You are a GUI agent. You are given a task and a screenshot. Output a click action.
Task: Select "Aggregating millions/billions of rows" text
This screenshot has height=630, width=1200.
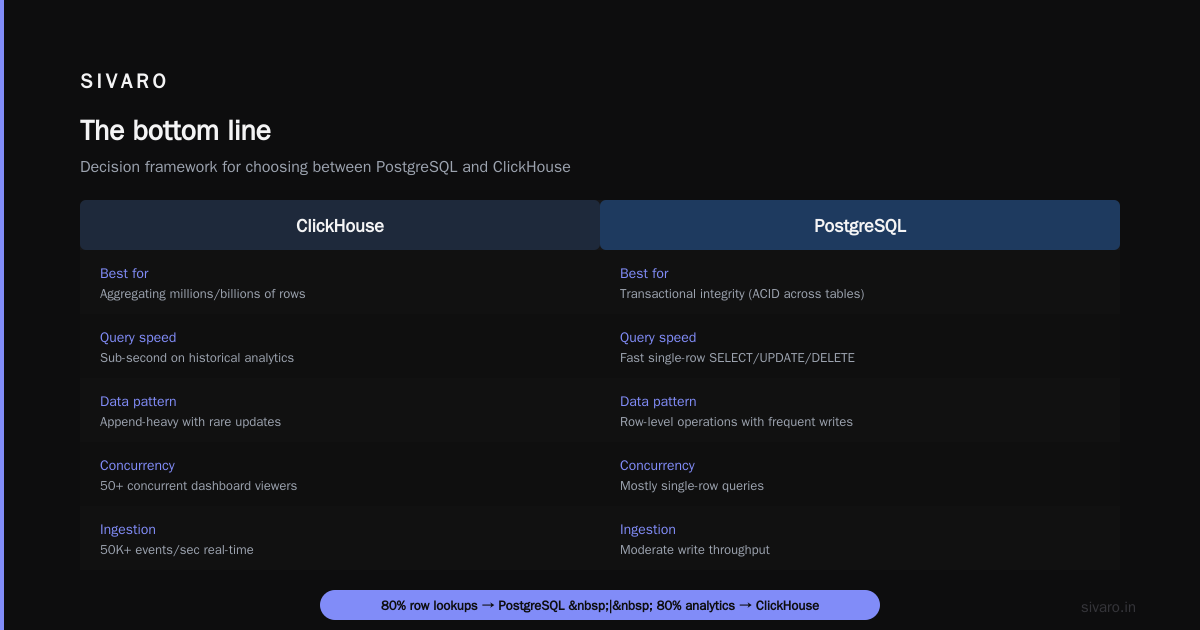tap(203, 294)
